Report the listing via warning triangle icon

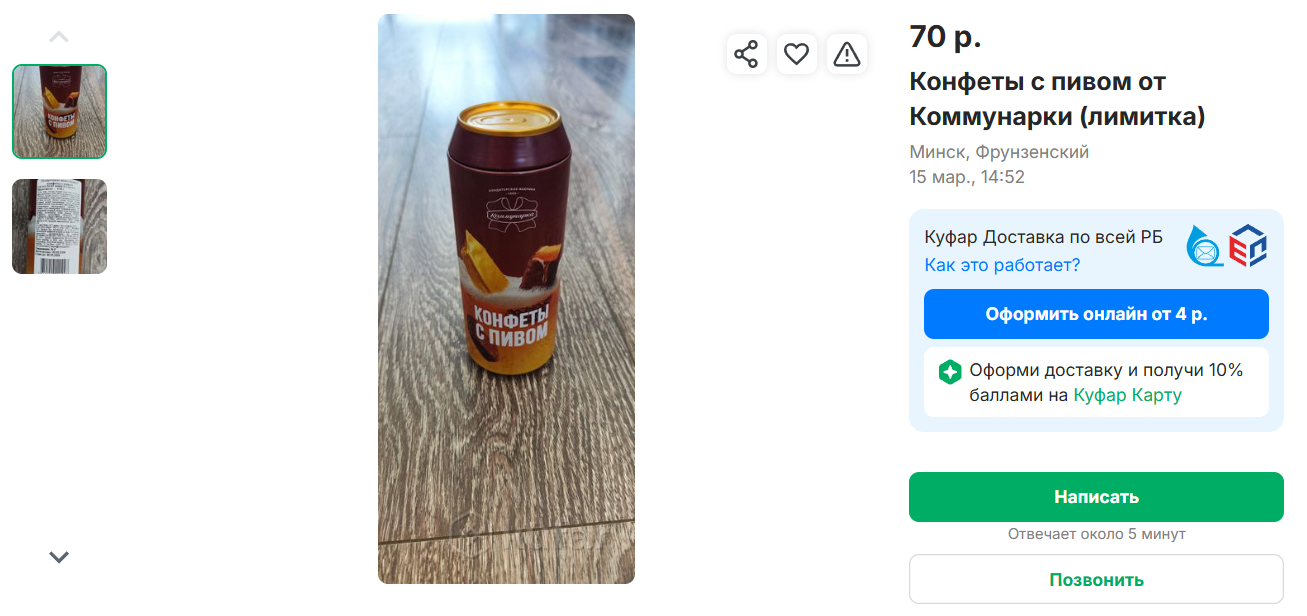(847, 54)
